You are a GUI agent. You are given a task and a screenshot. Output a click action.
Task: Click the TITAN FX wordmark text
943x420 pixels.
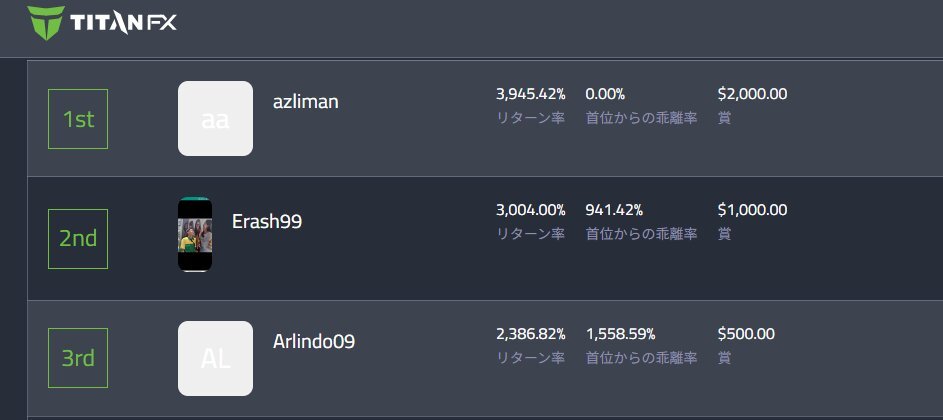click(x=123, y=23)
